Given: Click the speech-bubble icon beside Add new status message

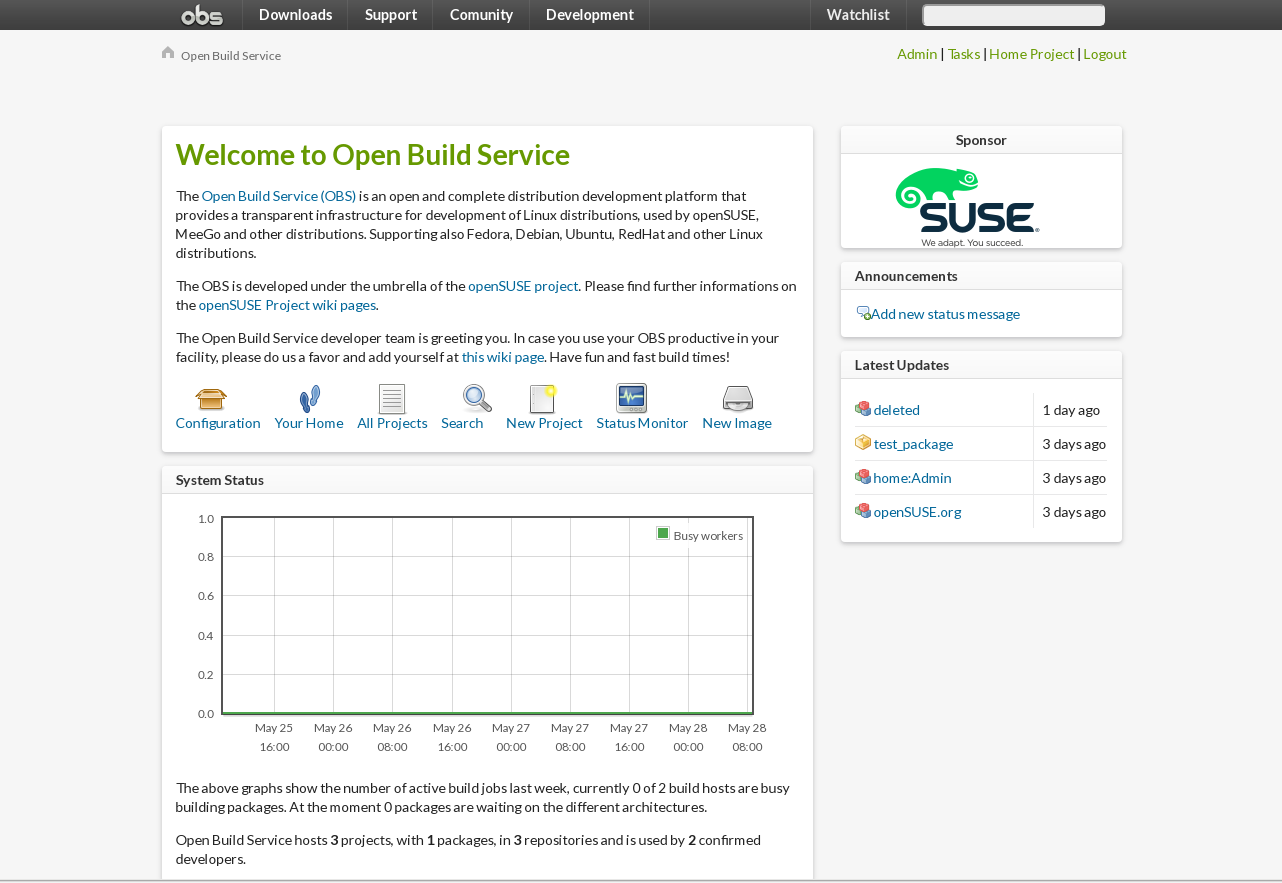Looking at the screenshot, I should coord(862,312).
